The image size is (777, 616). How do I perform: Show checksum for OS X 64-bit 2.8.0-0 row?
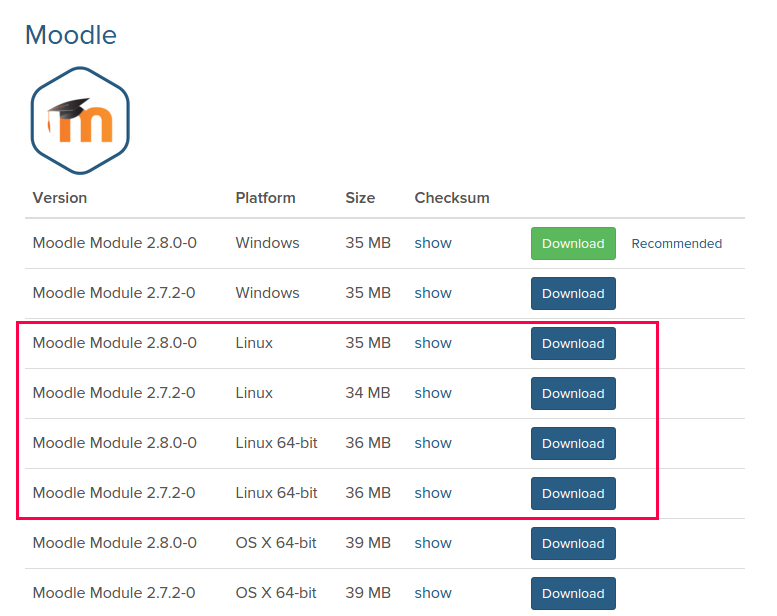pos(433,543)
